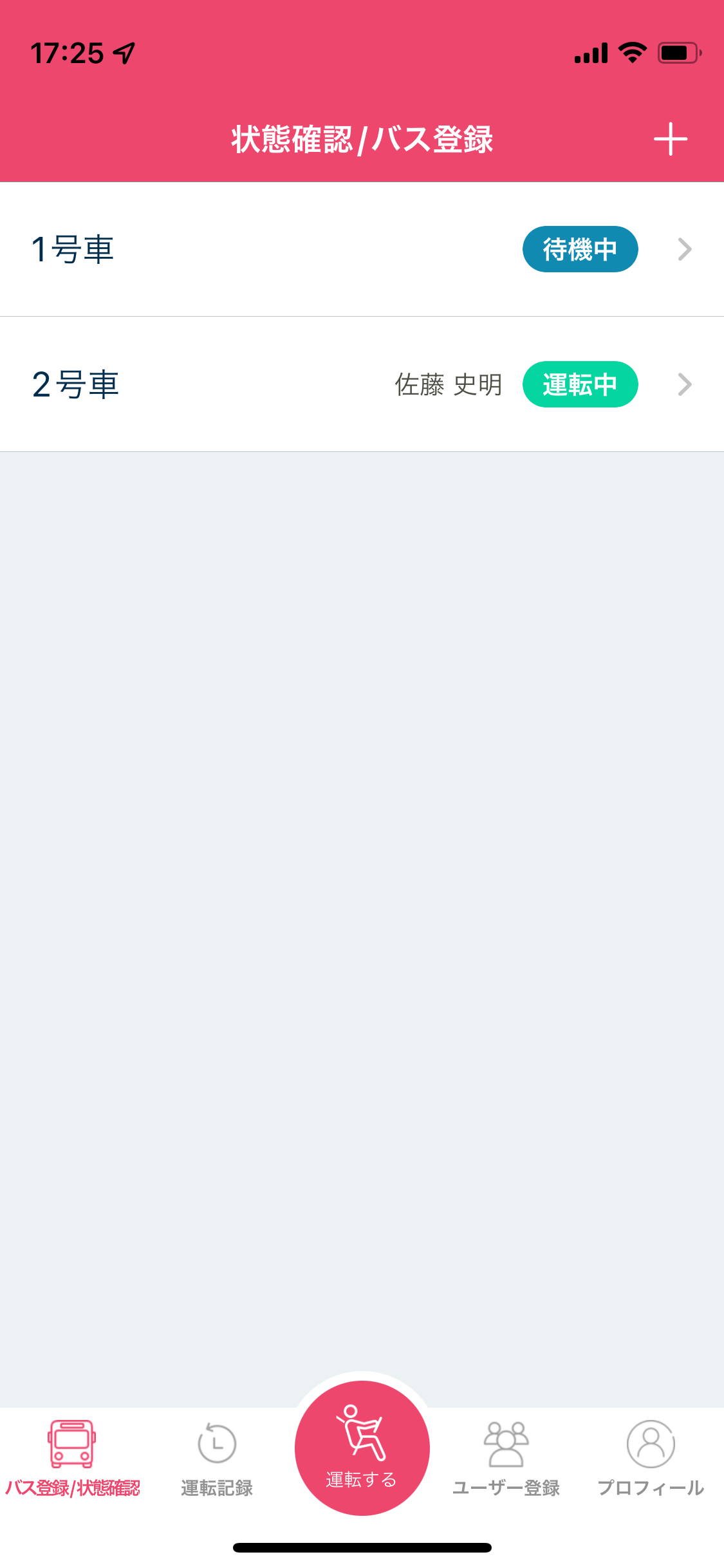Switch to the 運転記録 tab label
Image resolution: width=724 pixels, height=1568 pixels.
217,1488
